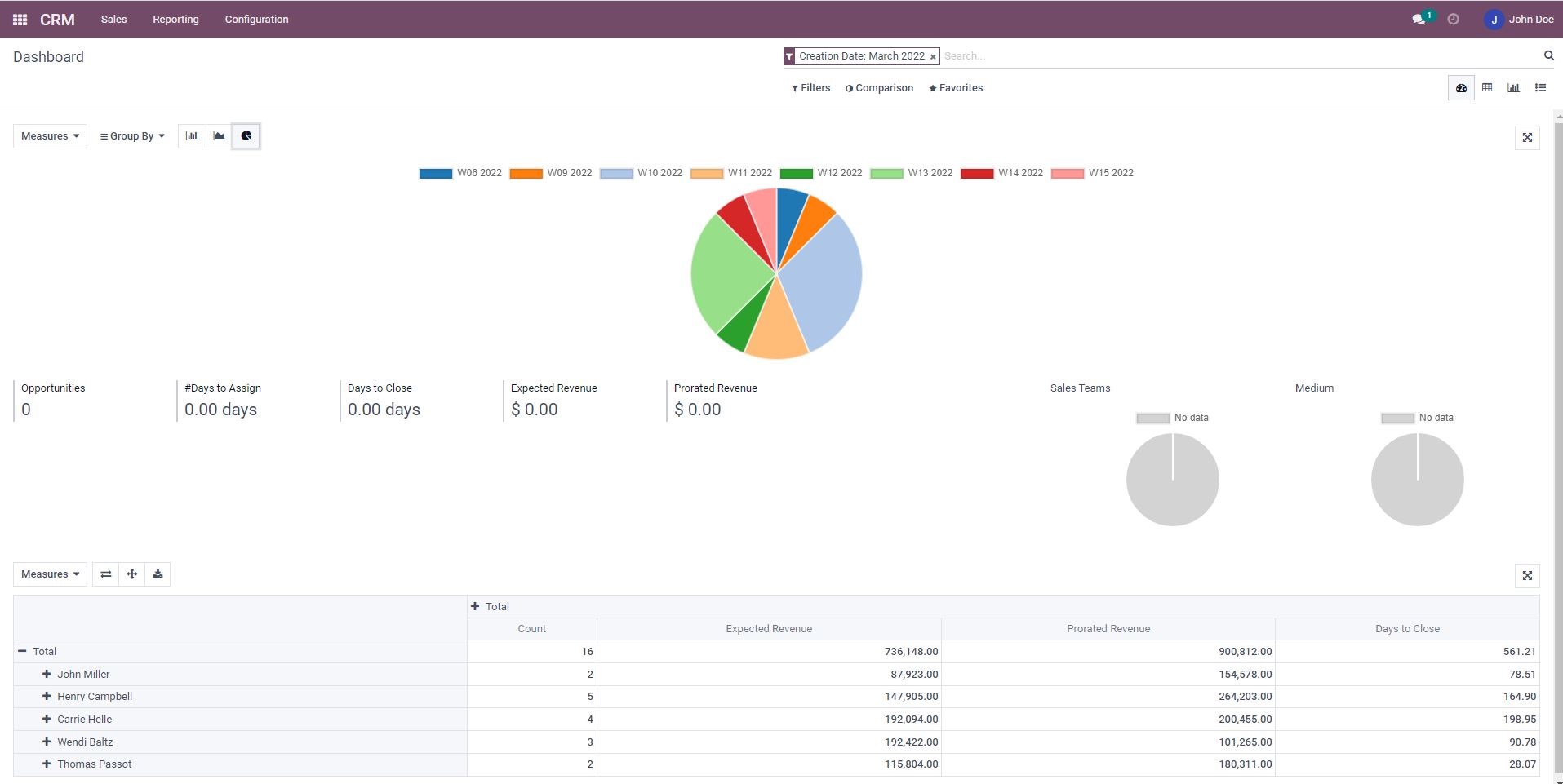
Task: Open the Configuration menu
Action: point(256,20)
